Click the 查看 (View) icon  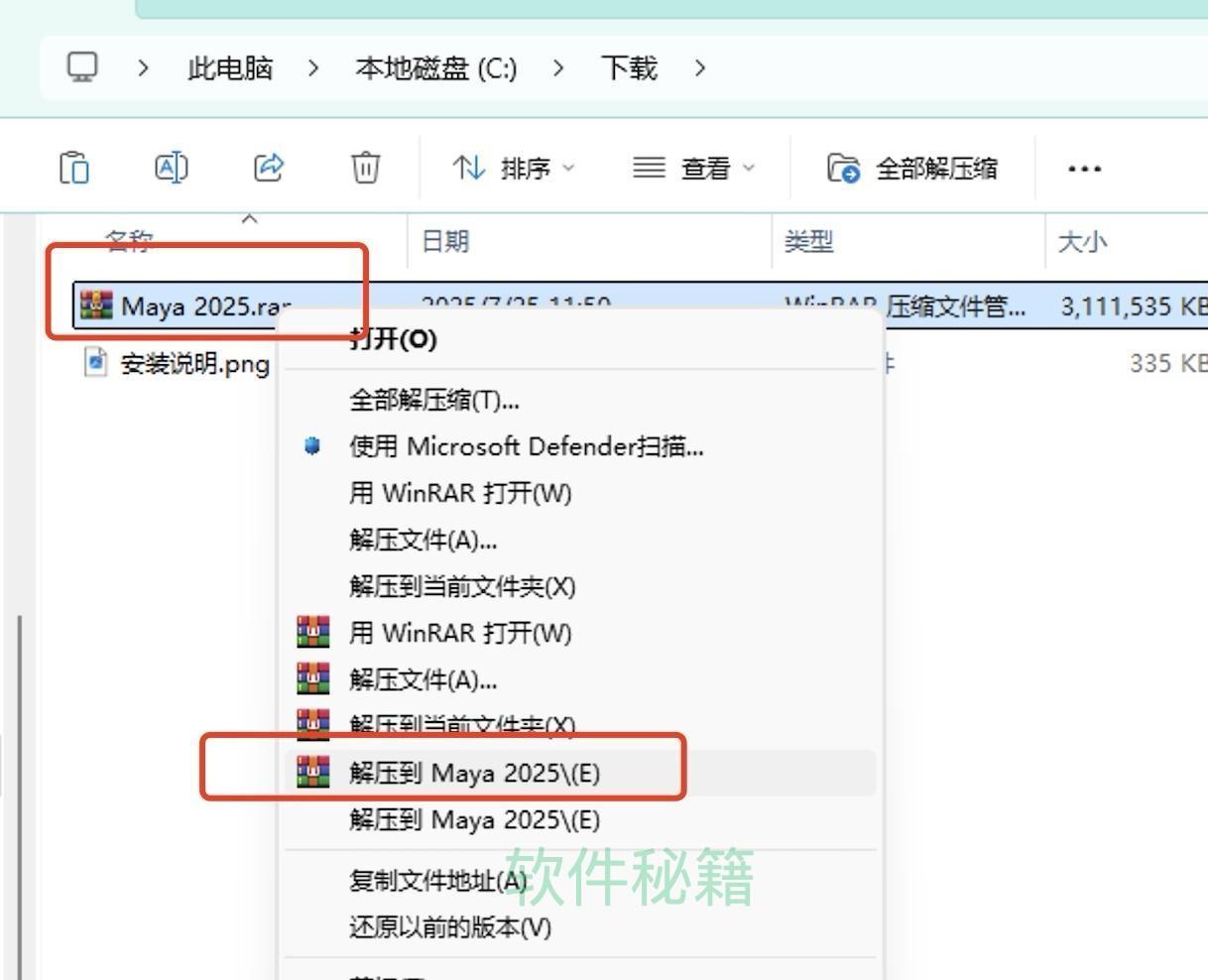pyautogui.click(x=649, y=168)
